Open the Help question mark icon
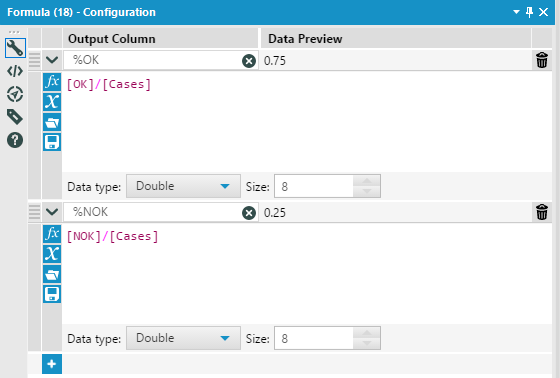This screenshot has height=378, width=560. pos(15,140)
